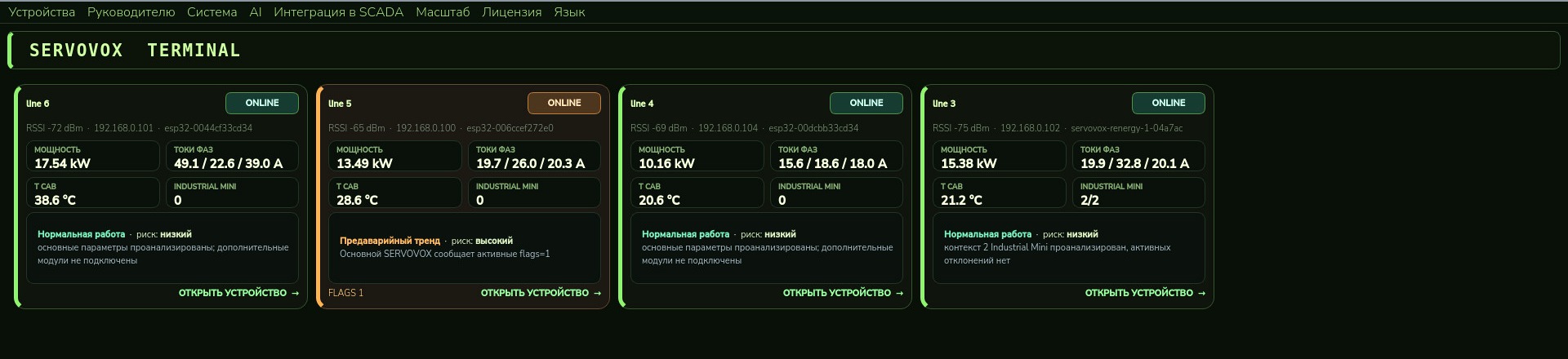Click the 17.54 kW power value
1568x359 pixels.
point(62,163)
